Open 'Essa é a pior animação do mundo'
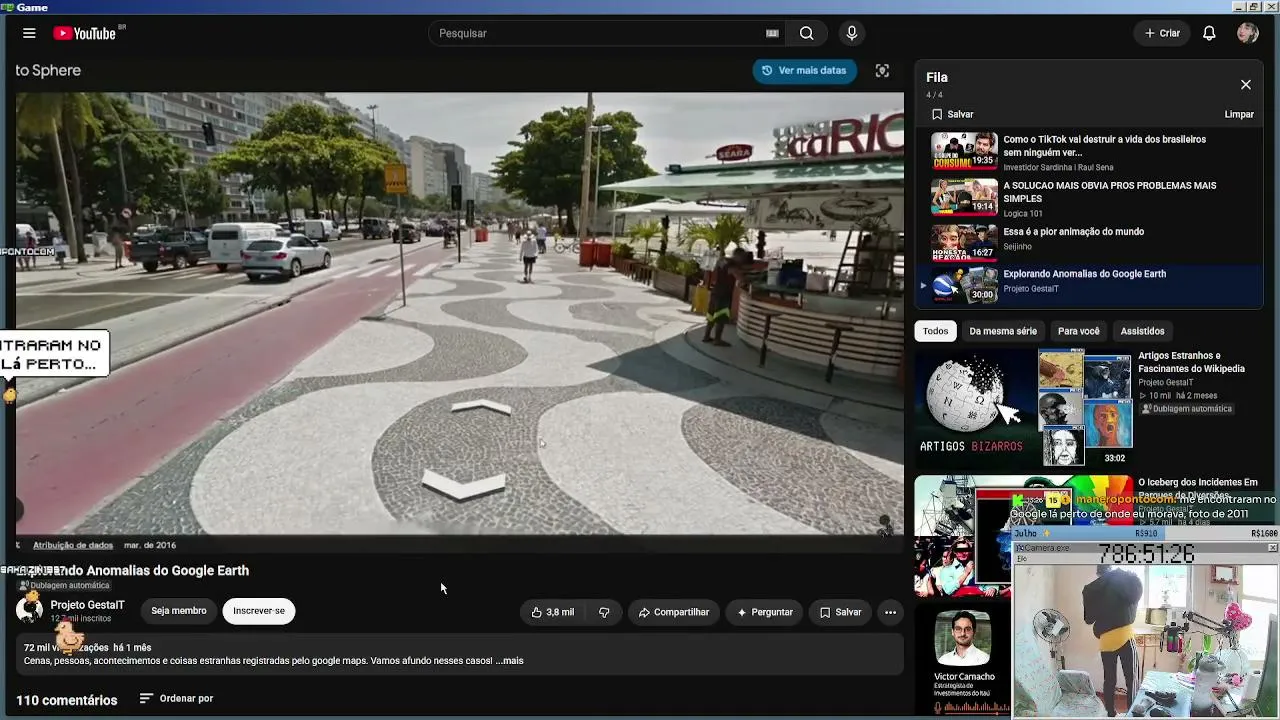Image resolution: width=1280 pixels, height=720 pixels. click(x=1073, y=232)
